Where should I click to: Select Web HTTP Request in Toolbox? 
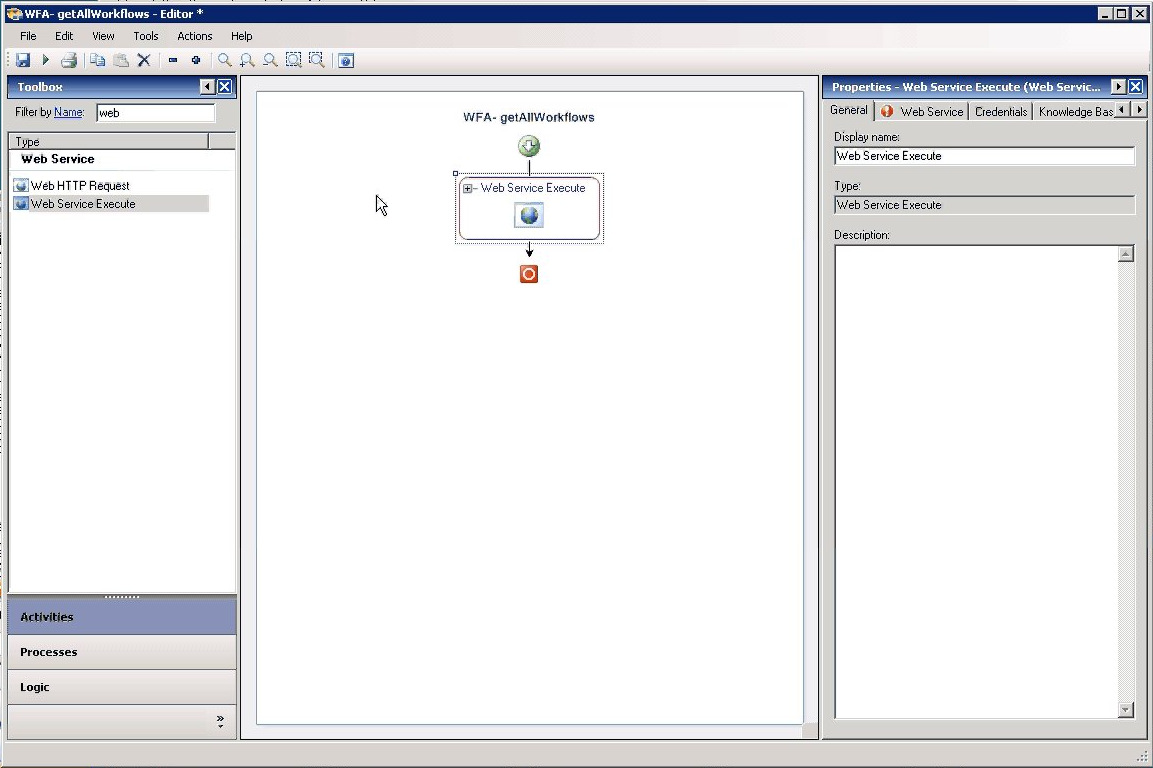click(x=79, y=185)
